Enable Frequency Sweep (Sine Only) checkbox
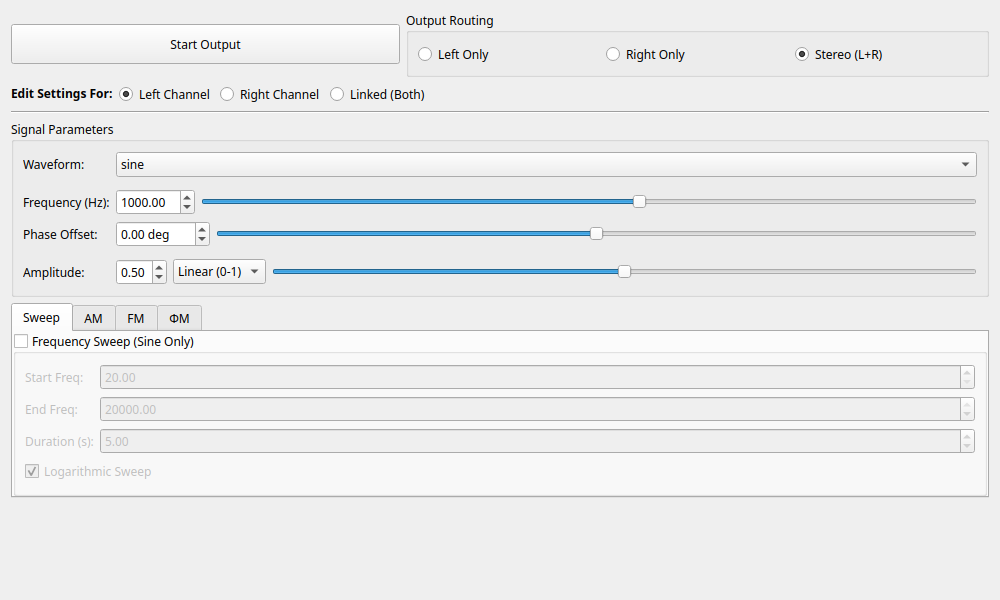The width and height of the screenshot is (1000, 600). [22, 342]
